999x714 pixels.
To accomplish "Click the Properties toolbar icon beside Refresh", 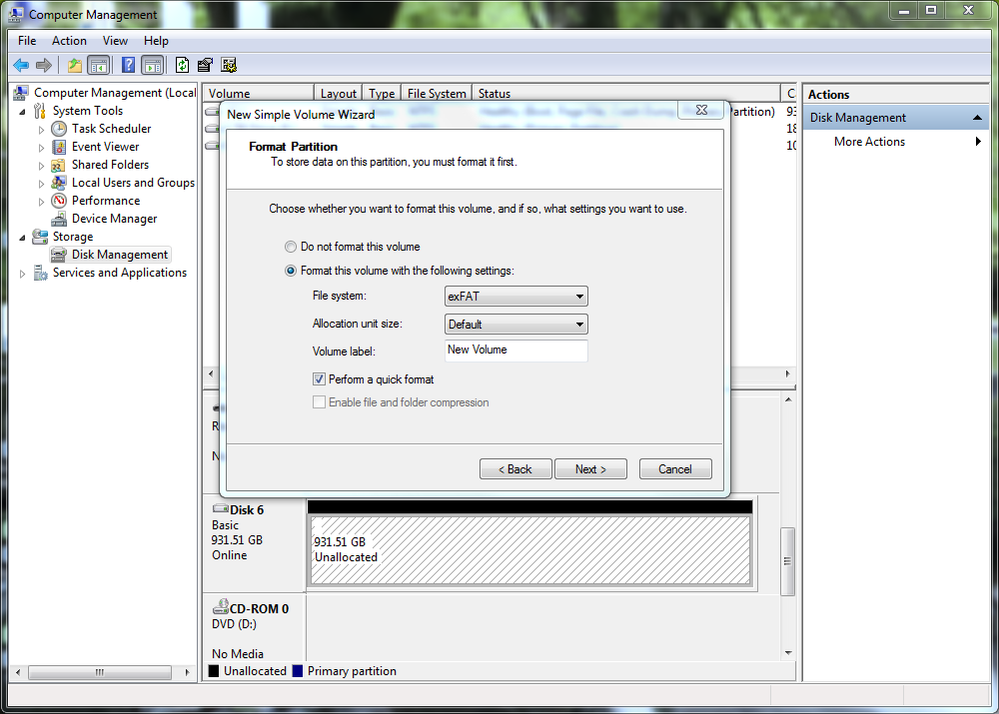I will point(205,65).
